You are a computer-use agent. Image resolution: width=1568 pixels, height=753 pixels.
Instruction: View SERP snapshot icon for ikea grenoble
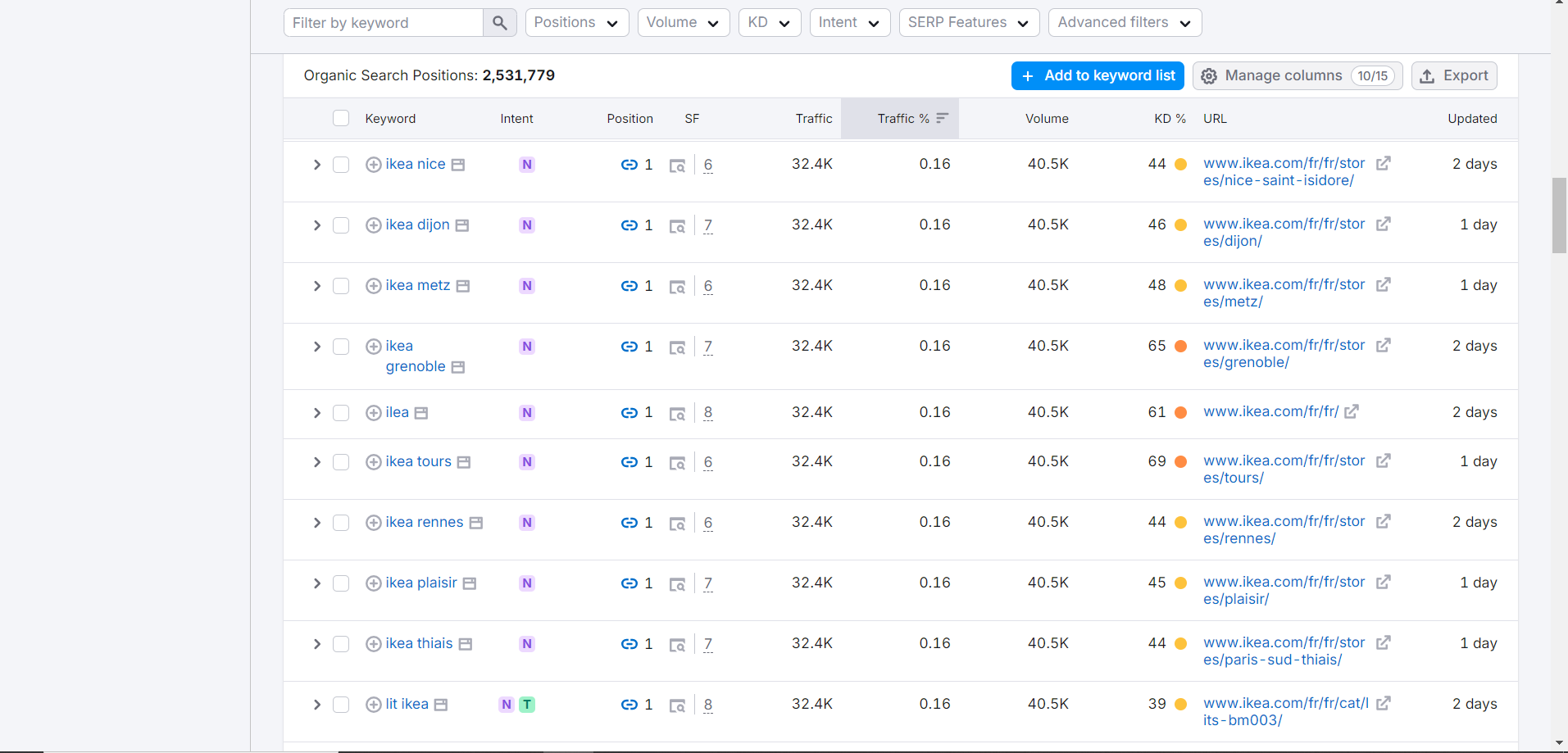click(x=677, y=347)
